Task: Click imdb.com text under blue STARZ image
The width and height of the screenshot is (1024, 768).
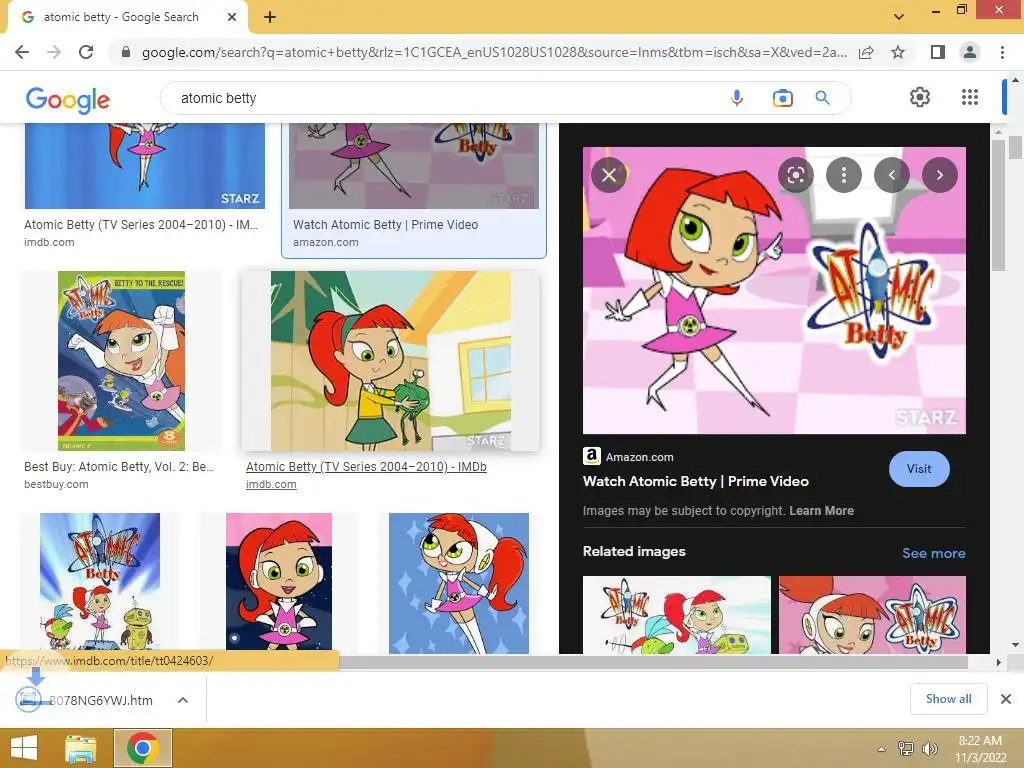Action: (x=49, y=242)
